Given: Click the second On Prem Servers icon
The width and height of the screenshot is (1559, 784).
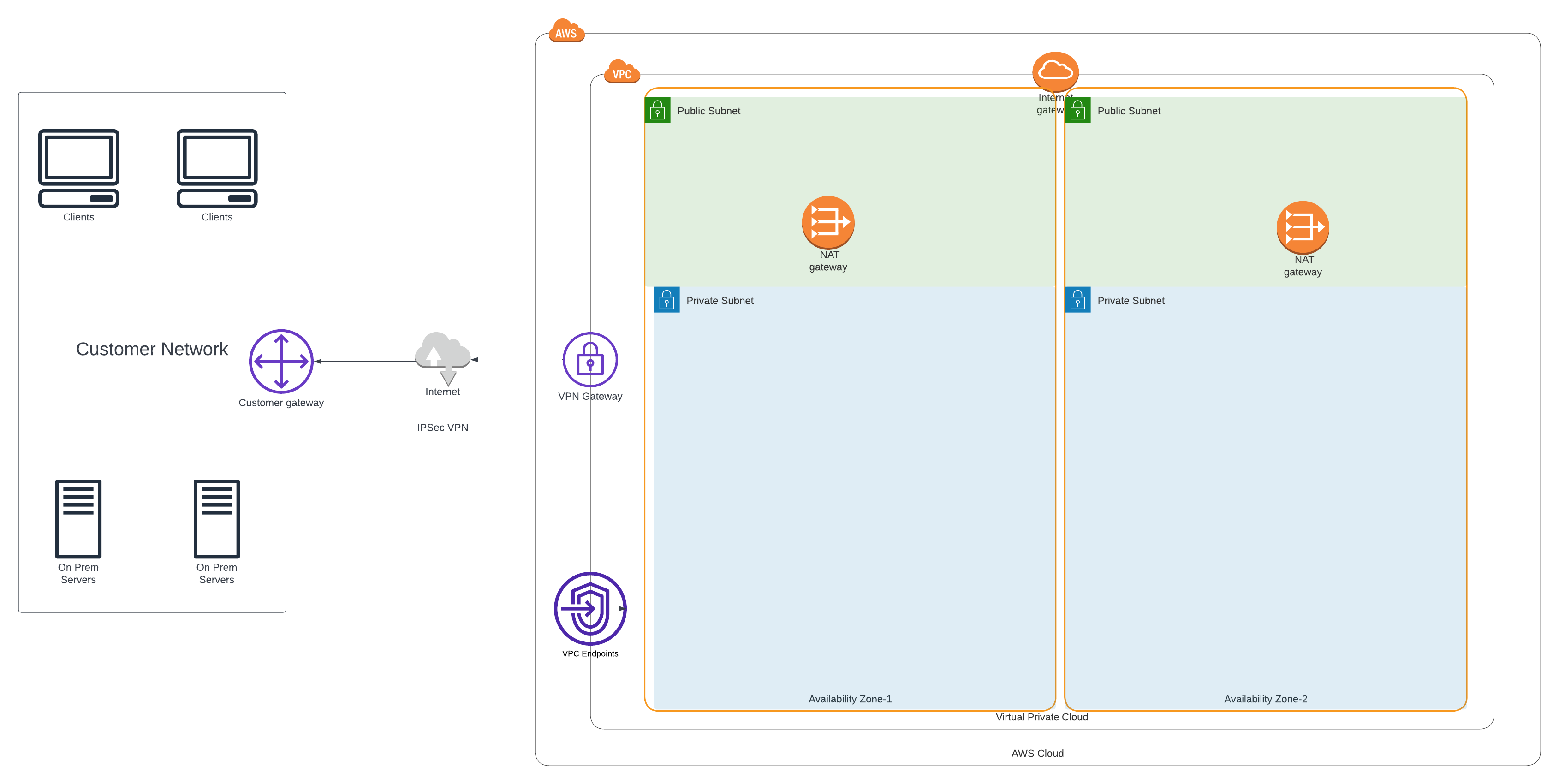Looking at the screenshot, I should point(217,518).
